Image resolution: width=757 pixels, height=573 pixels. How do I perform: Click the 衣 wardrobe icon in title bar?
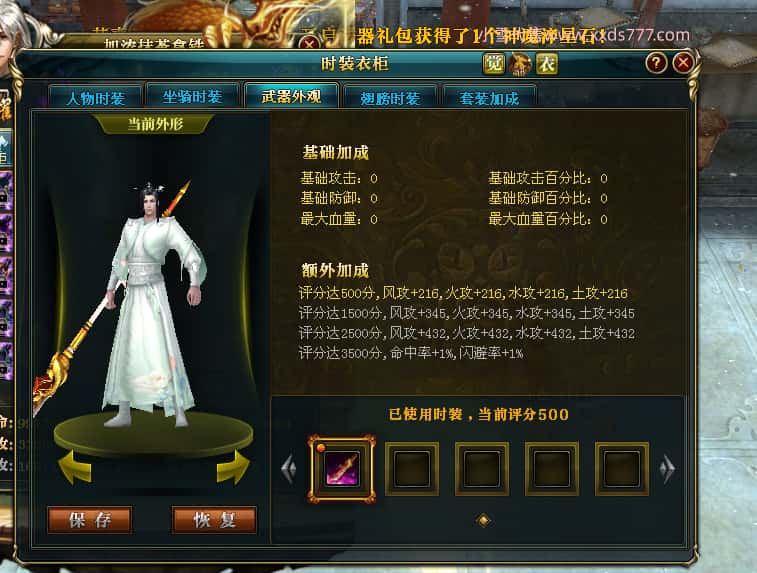pyautogui.click(x=547, y=64)
